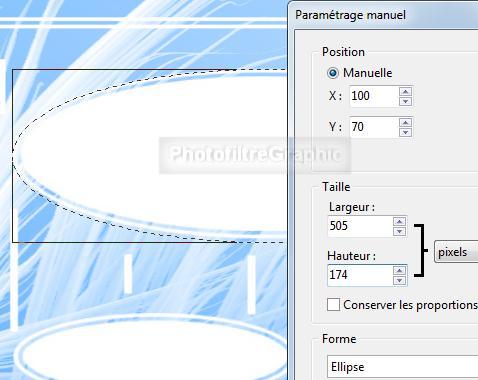This screenshot has height=380, width=478.
Task: Select the Manuelle position radio button
Action: (x=333, y=73)
